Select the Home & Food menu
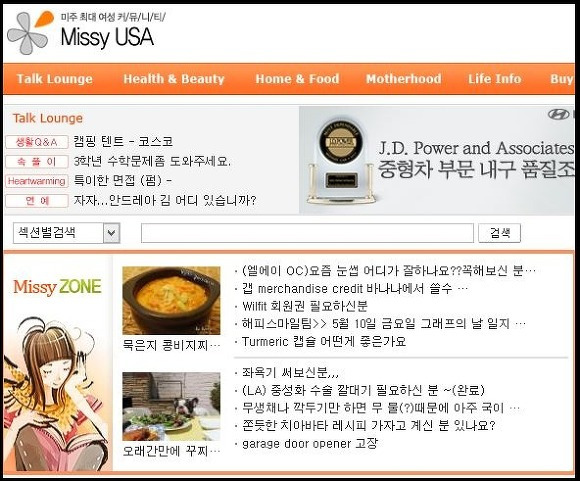580x481 pixels. pyautogui.click(x=297, y=79)
